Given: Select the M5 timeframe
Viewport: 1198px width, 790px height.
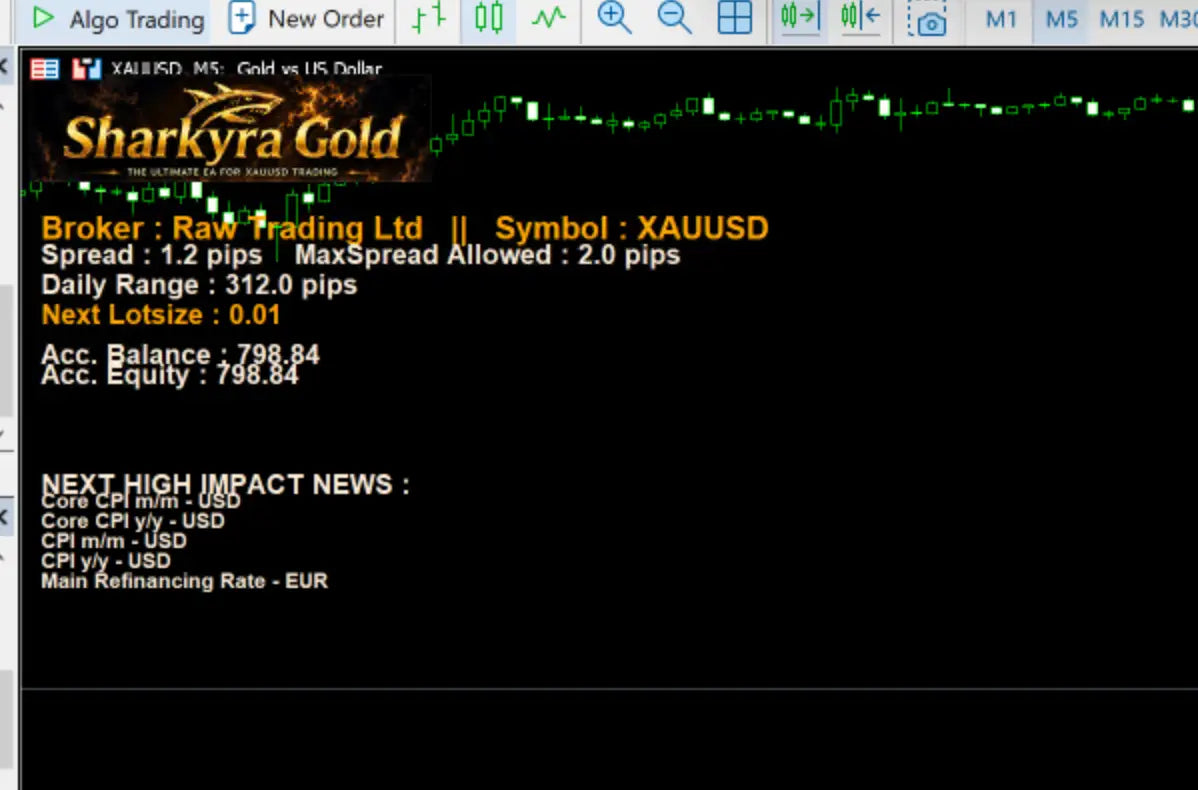Looking at the screenshot, I should 1061,19.
